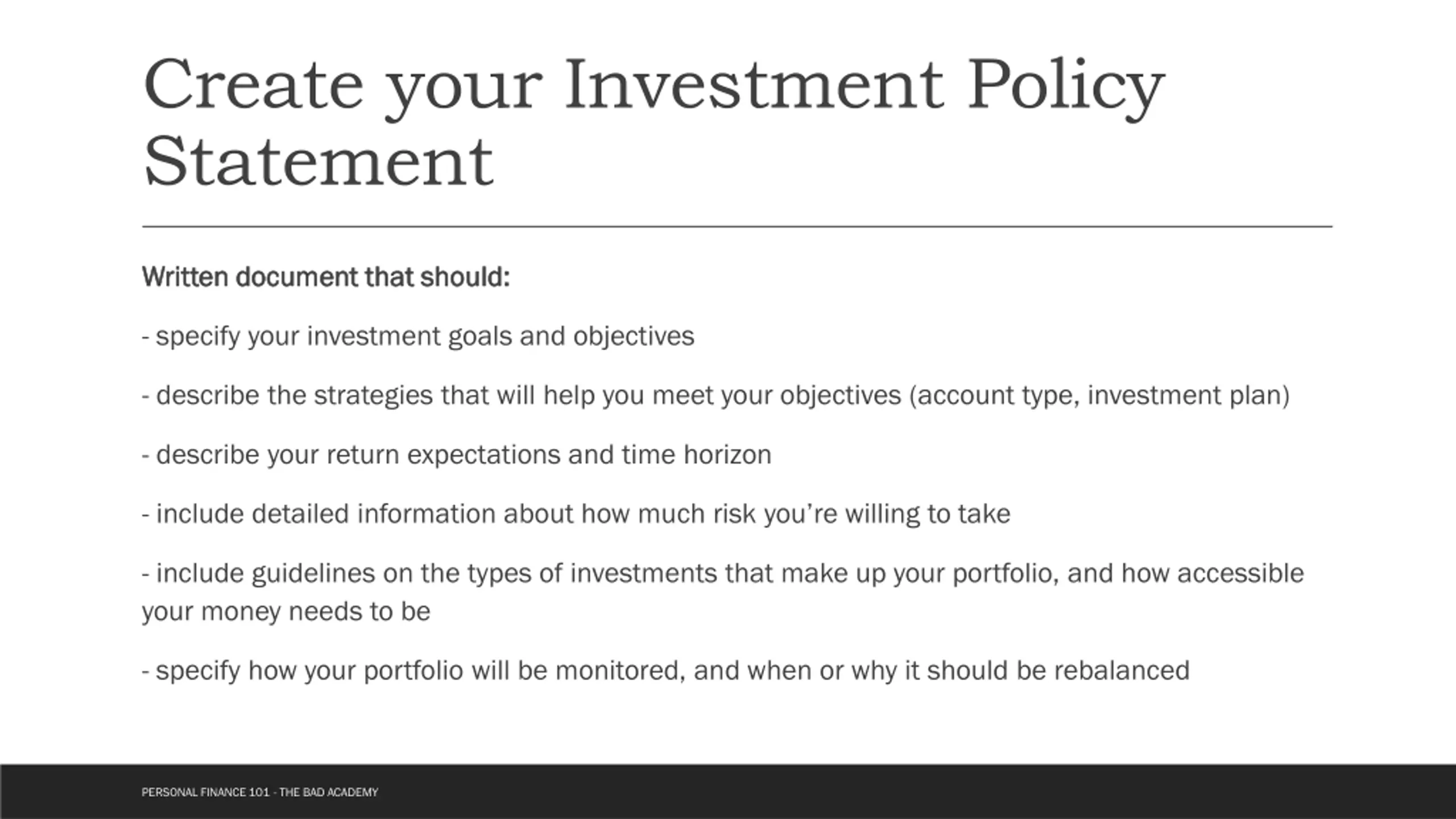The image size is (1456, 819).
Task: Click the '(account type, investment plan)' parenthetical
Action: (1100, 396)
